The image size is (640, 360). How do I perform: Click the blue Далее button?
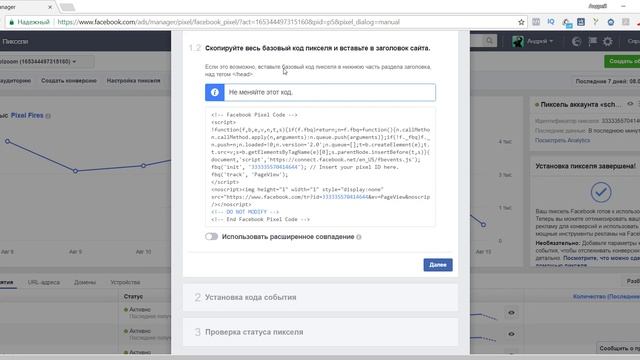coord(438,265)
